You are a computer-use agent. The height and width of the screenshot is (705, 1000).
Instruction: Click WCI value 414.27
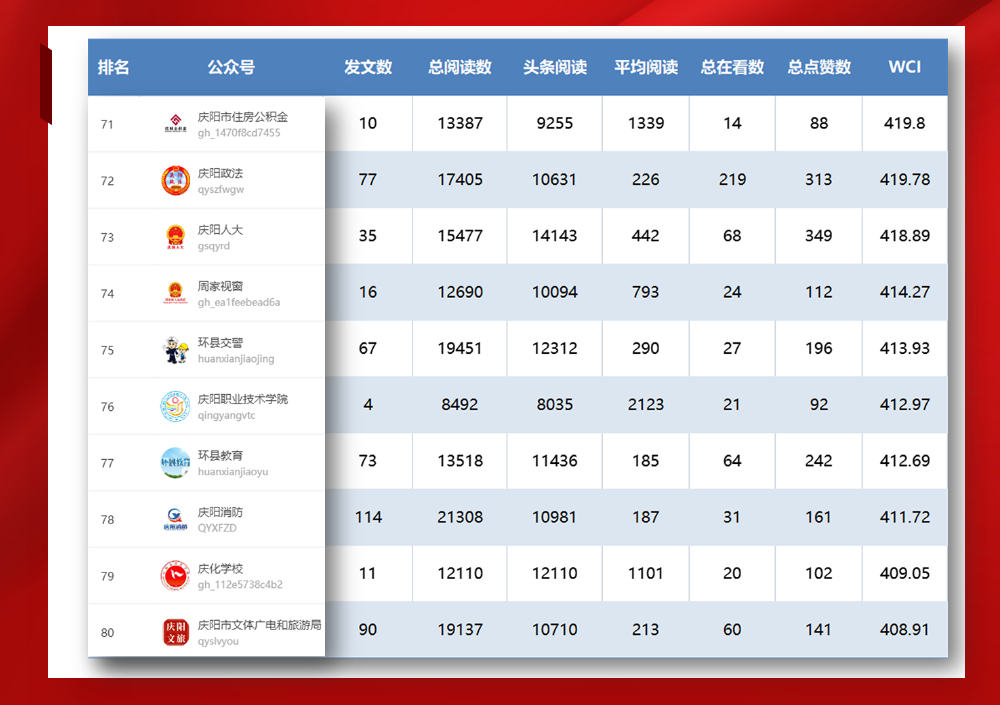coord(904,292)
